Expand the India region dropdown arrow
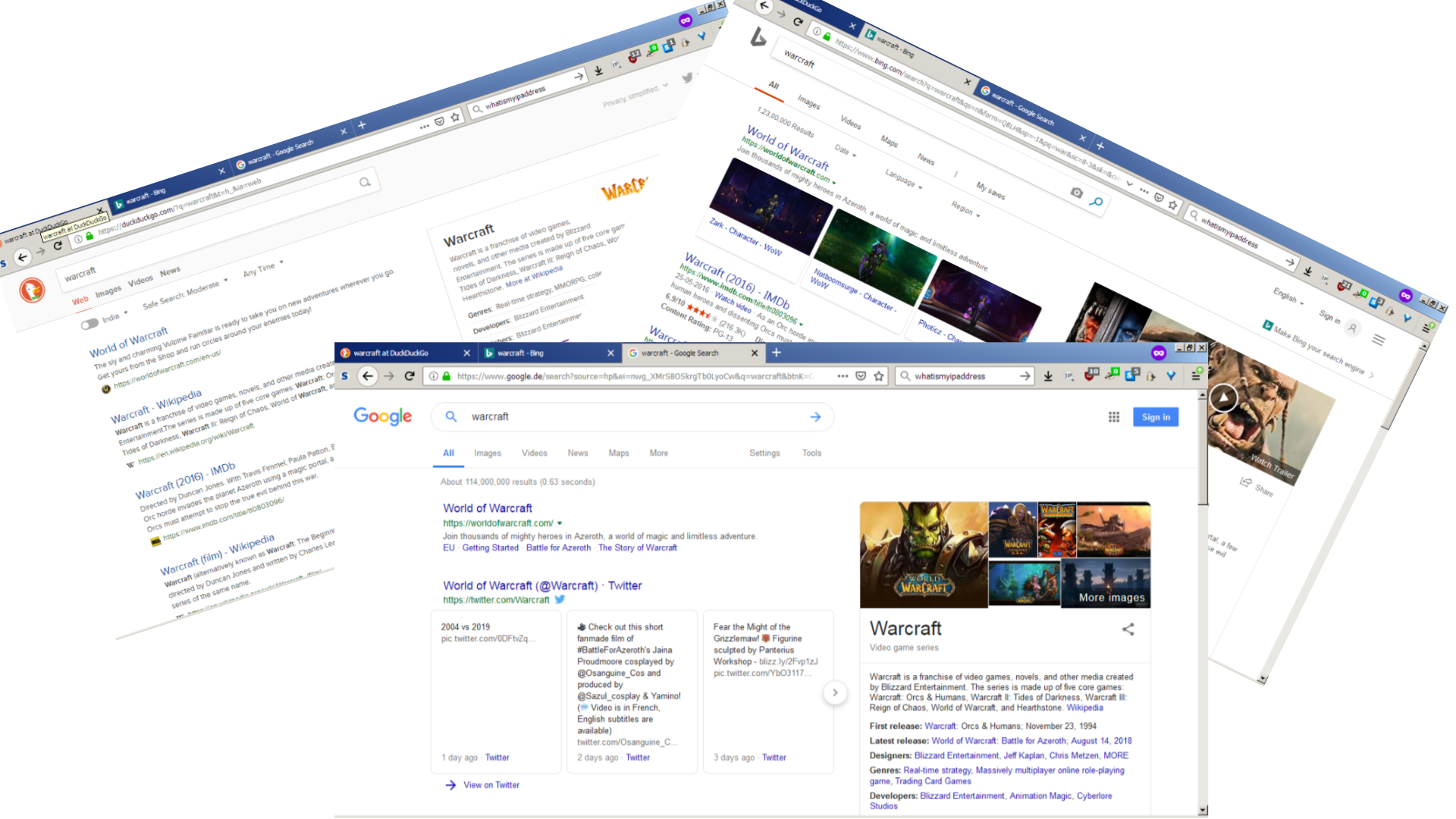1456x819 pixels. point(126,312)
